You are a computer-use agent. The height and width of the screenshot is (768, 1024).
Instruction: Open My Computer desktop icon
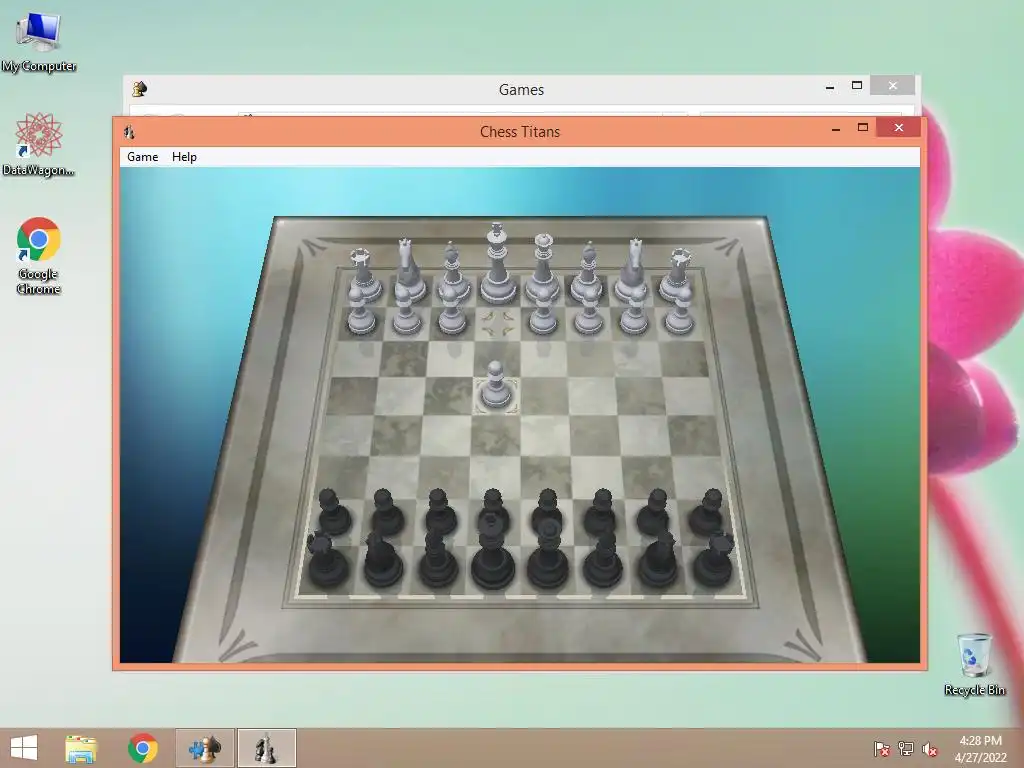39,42
